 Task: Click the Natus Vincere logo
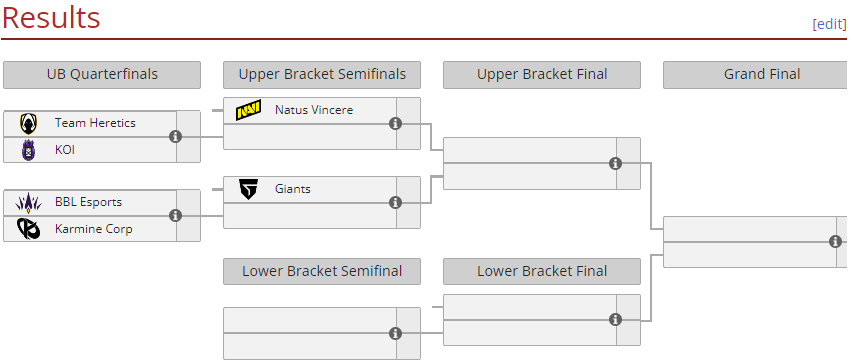248,110
